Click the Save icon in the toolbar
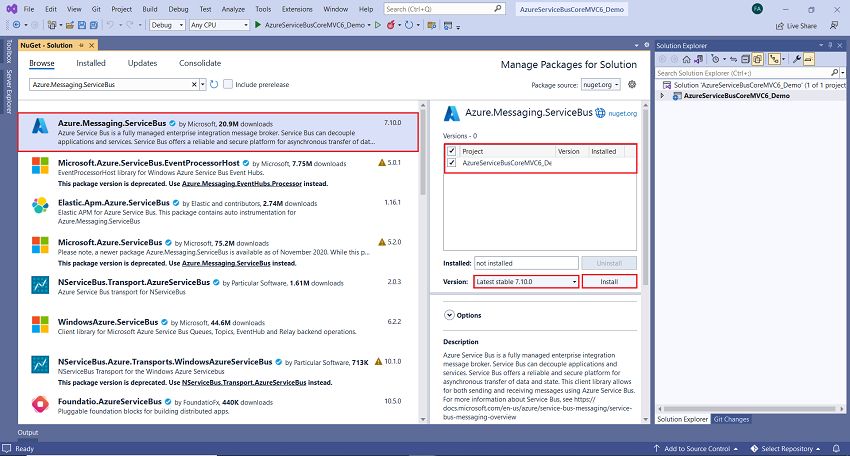Viewport: 850px width, 456px height. click(x=82, y=25)
